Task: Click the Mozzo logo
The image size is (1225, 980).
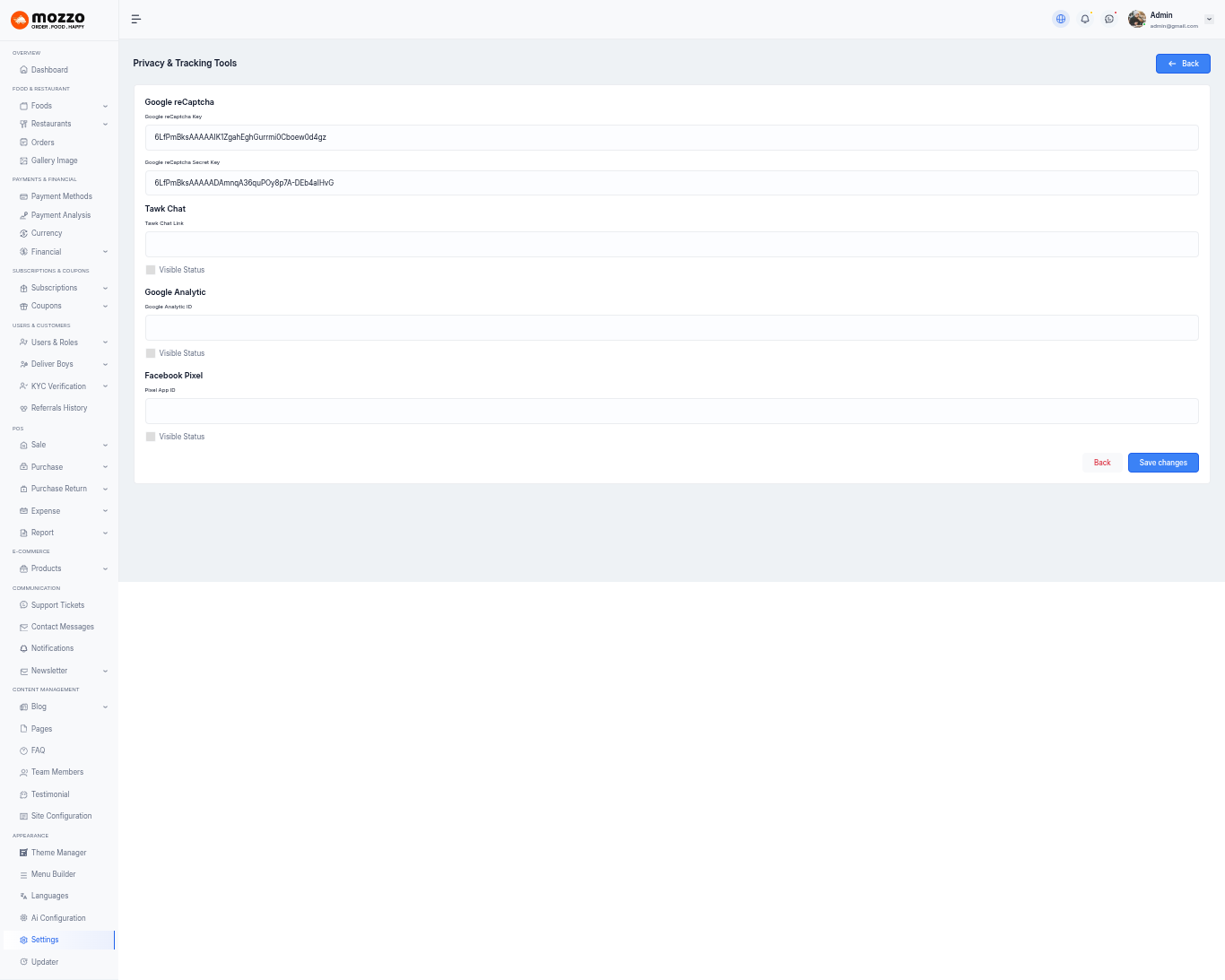Action: 48,20
